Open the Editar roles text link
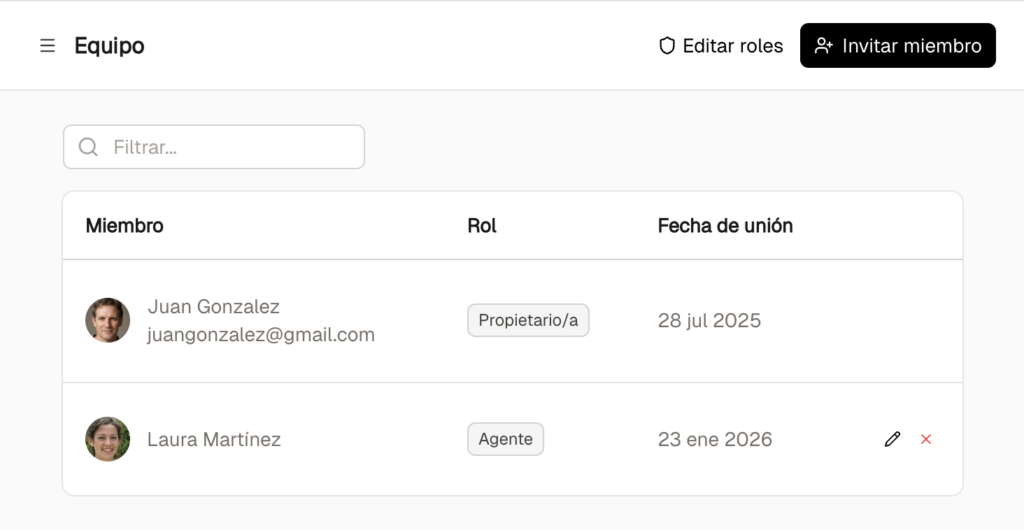 [x=732, y=46]
